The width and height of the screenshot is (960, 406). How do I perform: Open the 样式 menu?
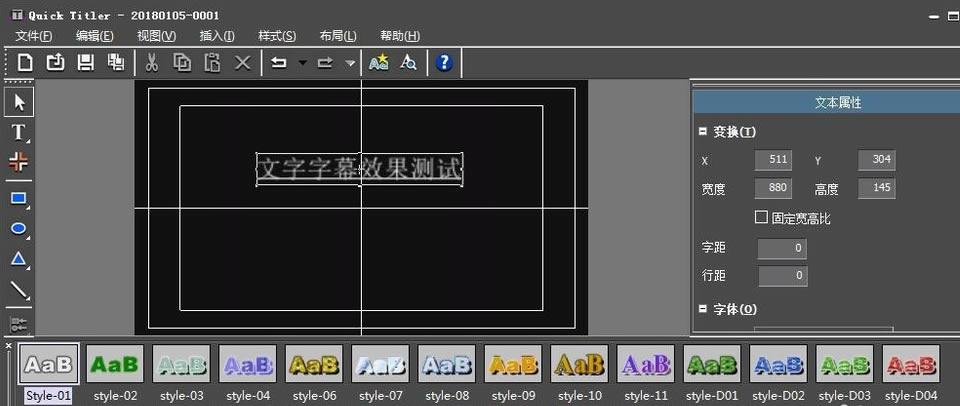pos(277,36)
